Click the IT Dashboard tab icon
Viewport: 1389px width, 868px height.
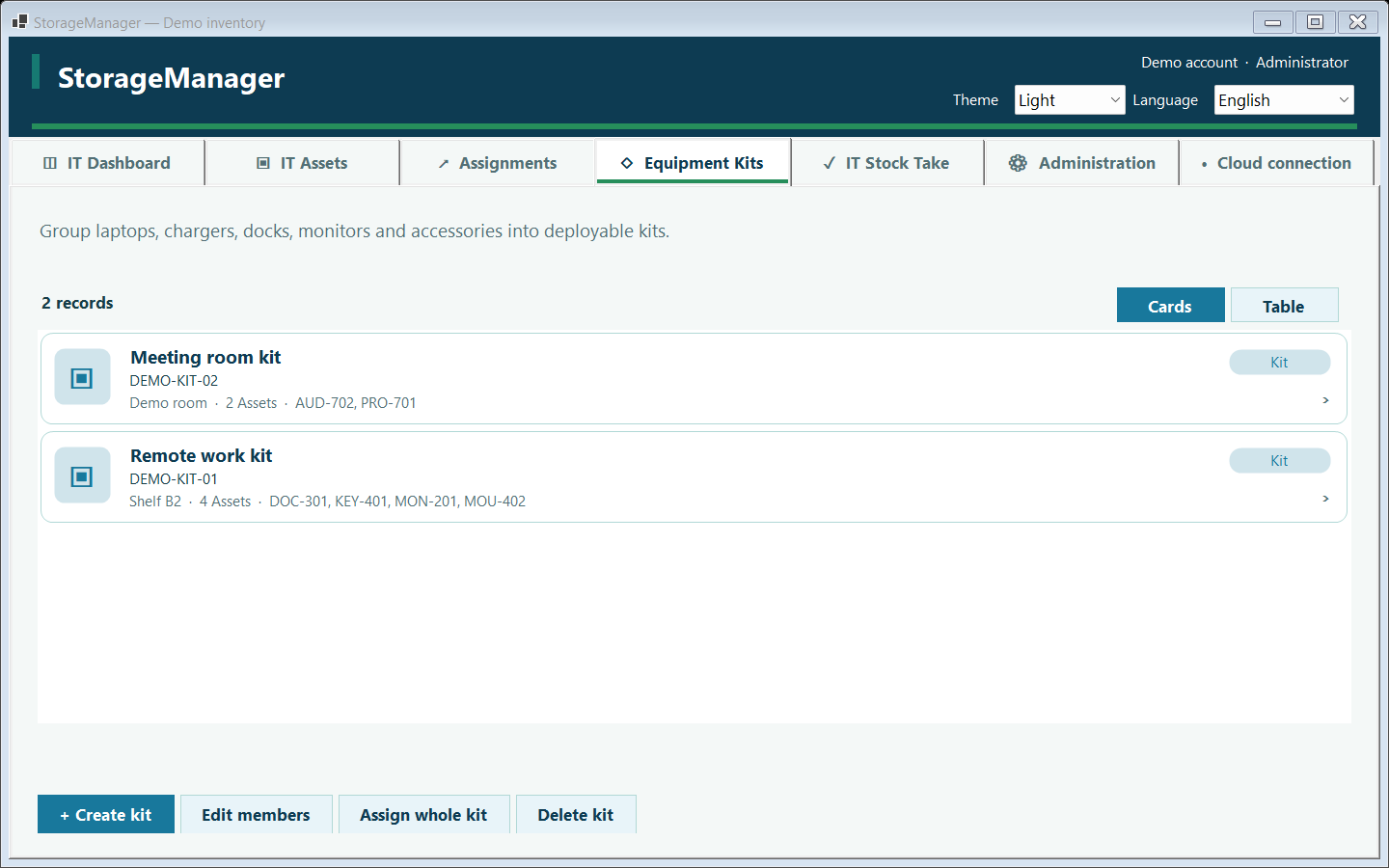tap(50, 163)
